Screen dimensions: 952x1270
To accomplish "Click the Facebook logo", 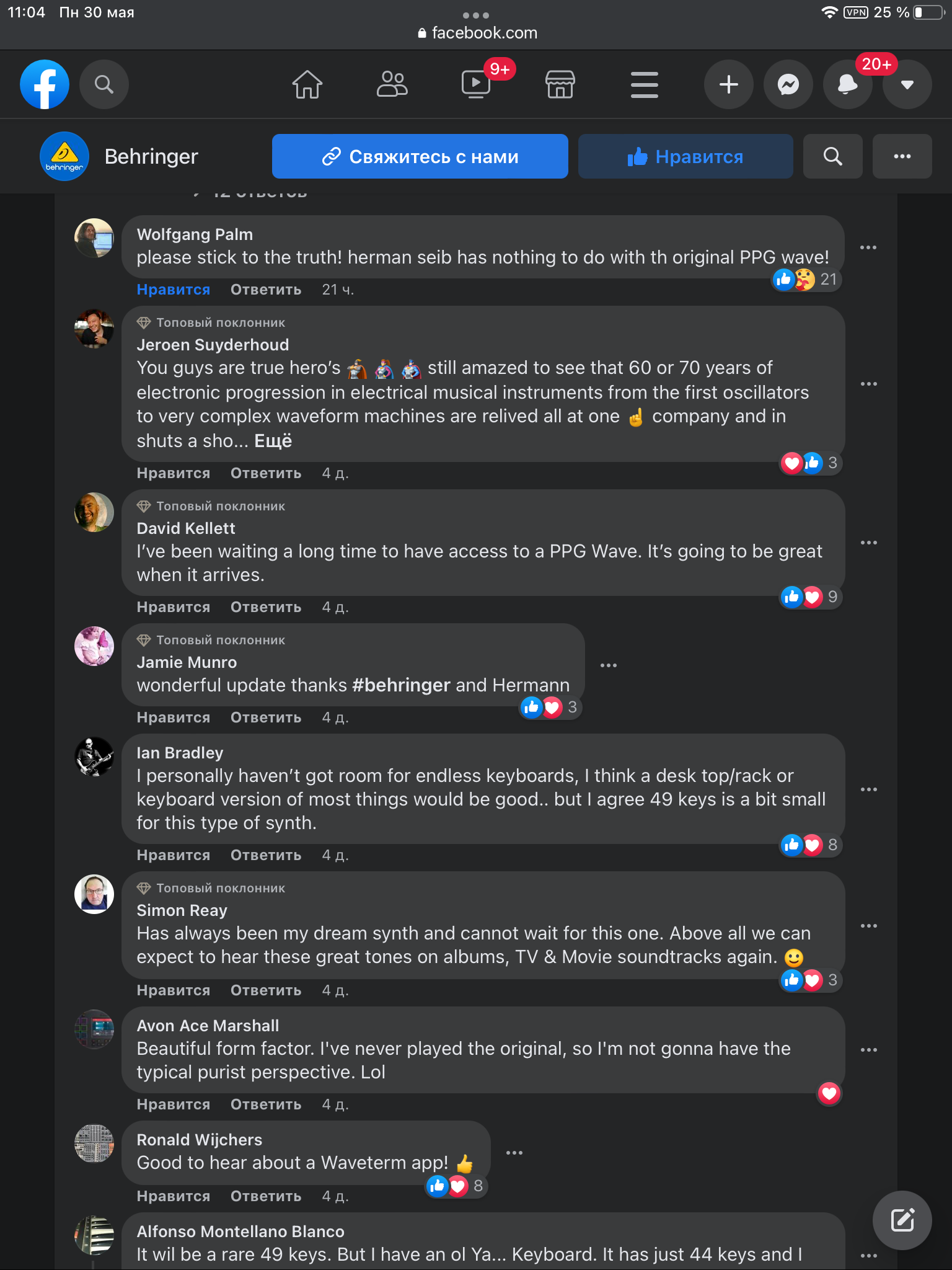I will point(45,84).
